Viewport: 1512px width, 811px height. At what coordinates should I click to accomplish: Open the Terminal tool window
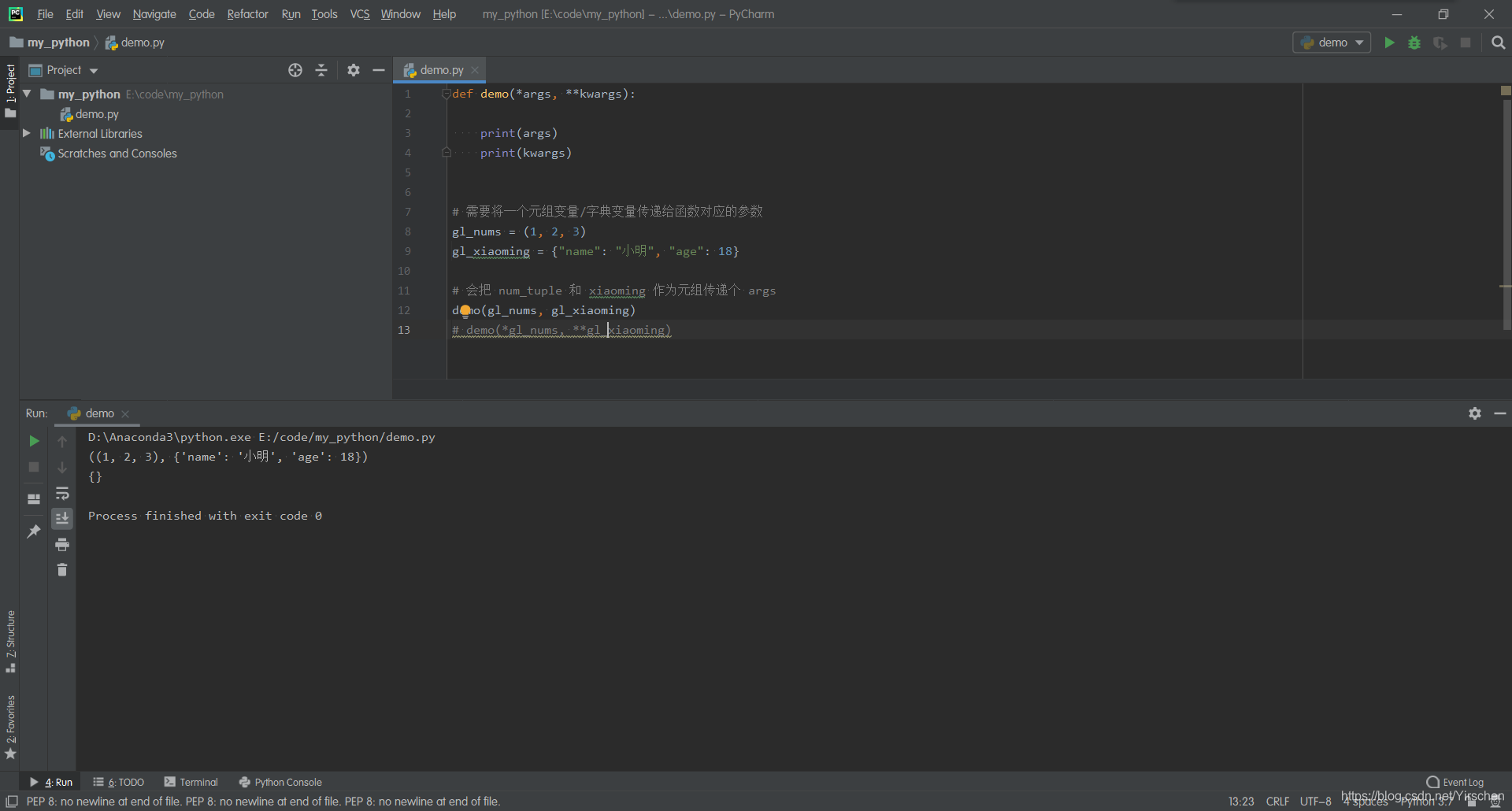tap(191, 782)
